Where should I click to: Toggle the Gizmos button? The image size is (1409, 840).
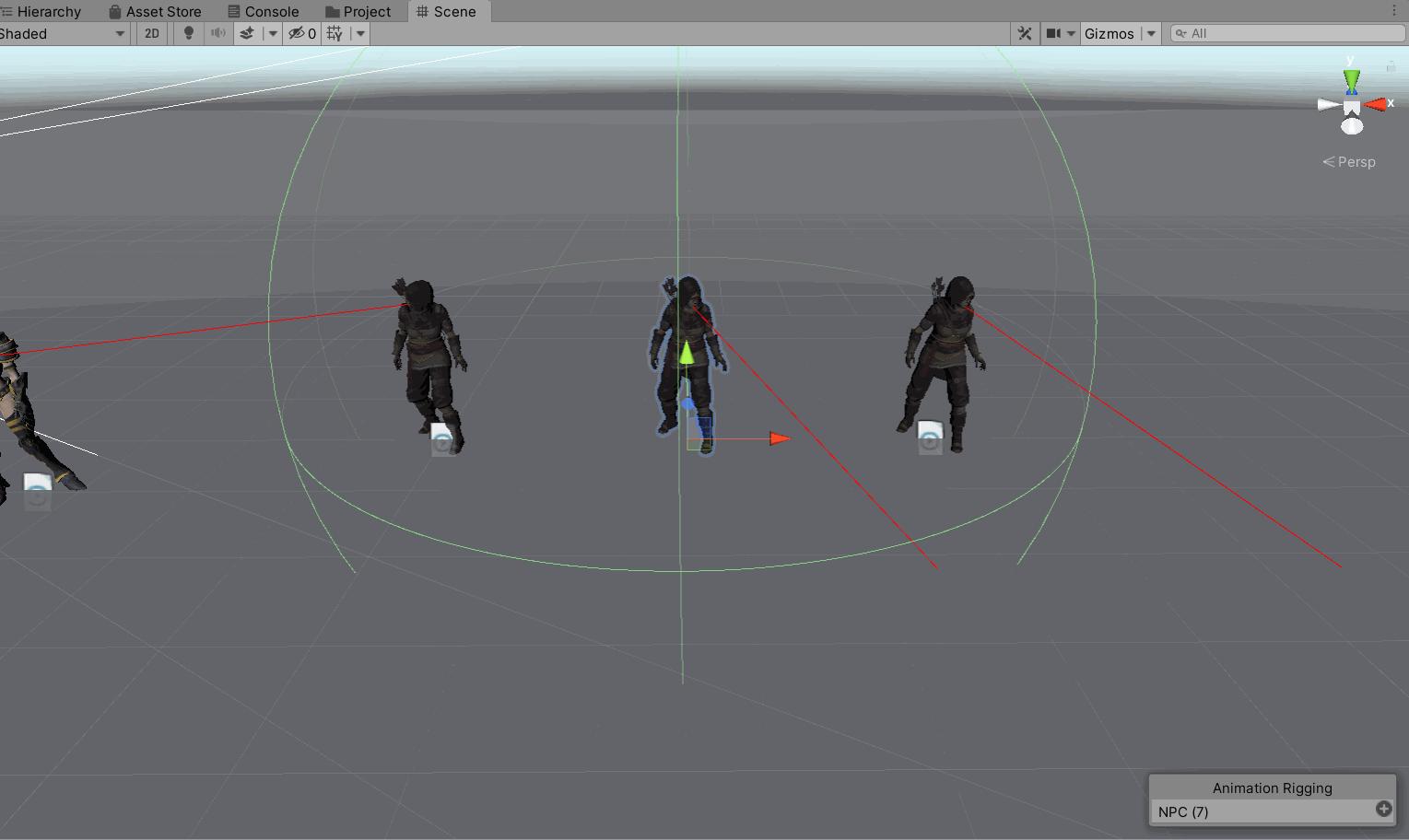tap(1110, 33)
